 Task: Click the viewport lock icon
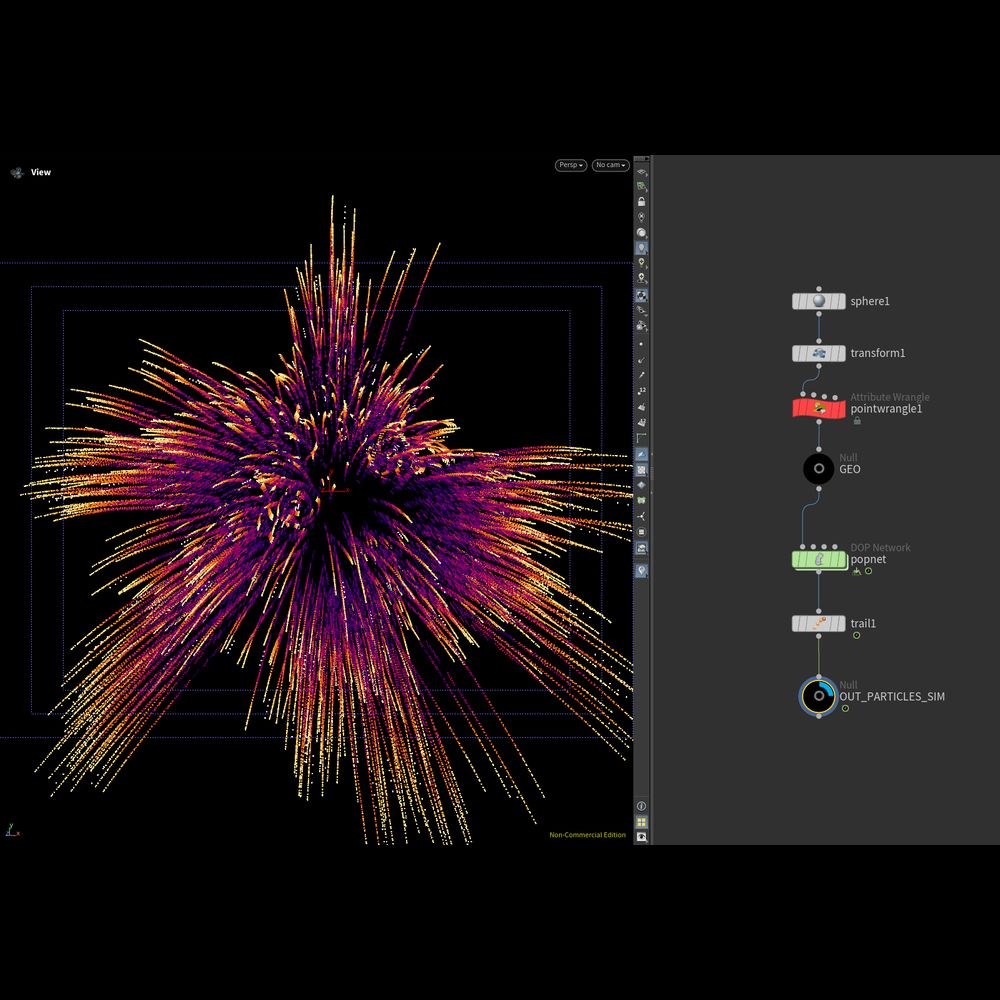pyautogui.click(x=641, y=202)
